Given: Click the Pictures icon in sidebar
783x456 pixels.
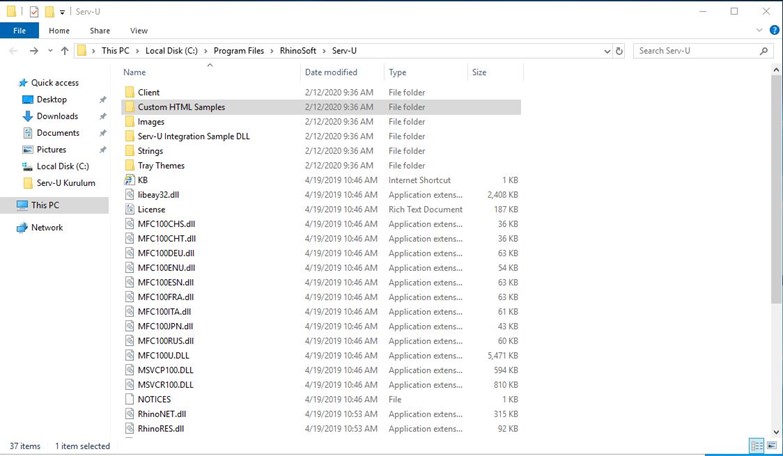Looking at the screenshot, I should coord(28,149).
